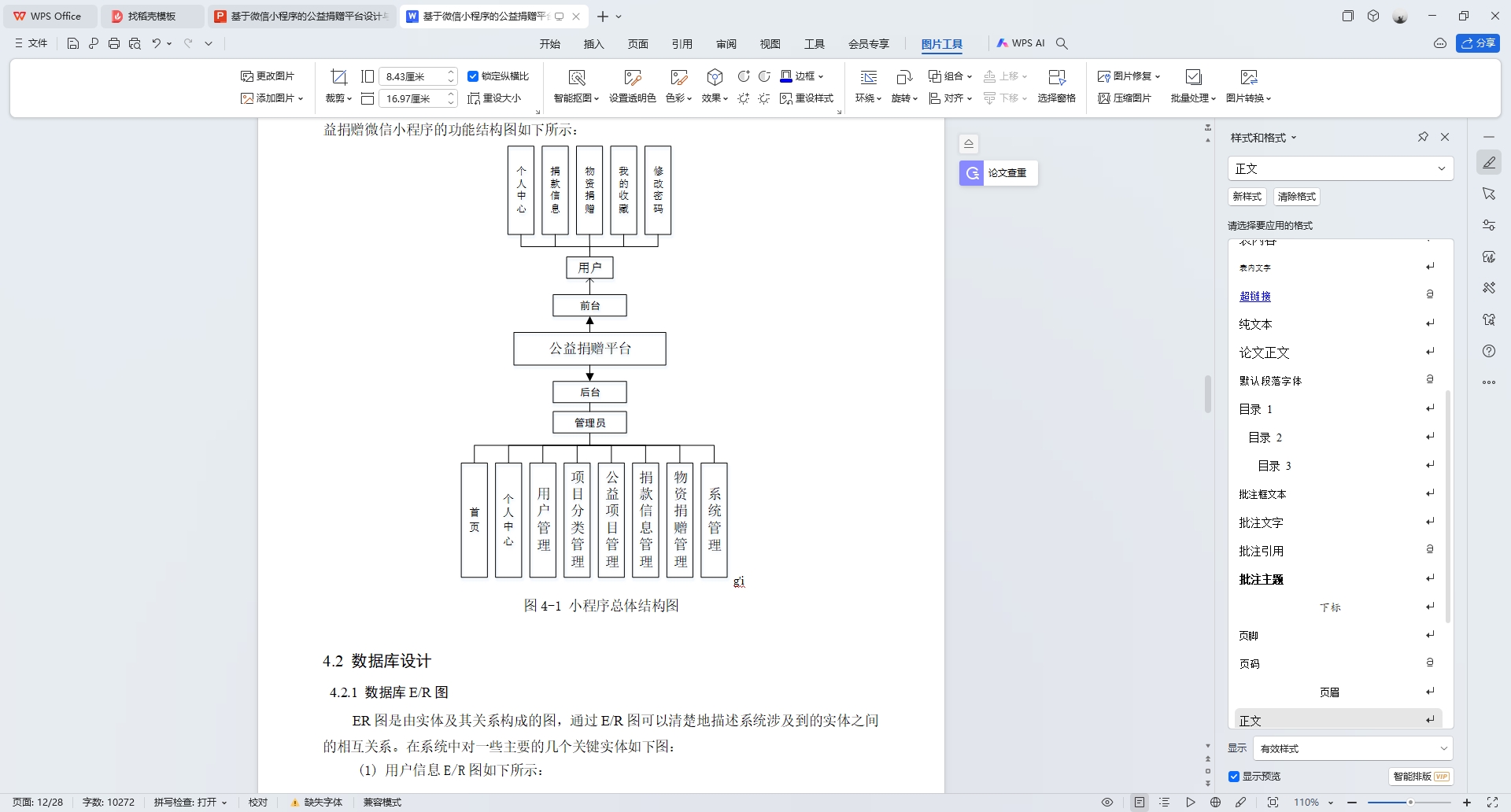Click the zoom slider in status bar

tap(1409, 803)
